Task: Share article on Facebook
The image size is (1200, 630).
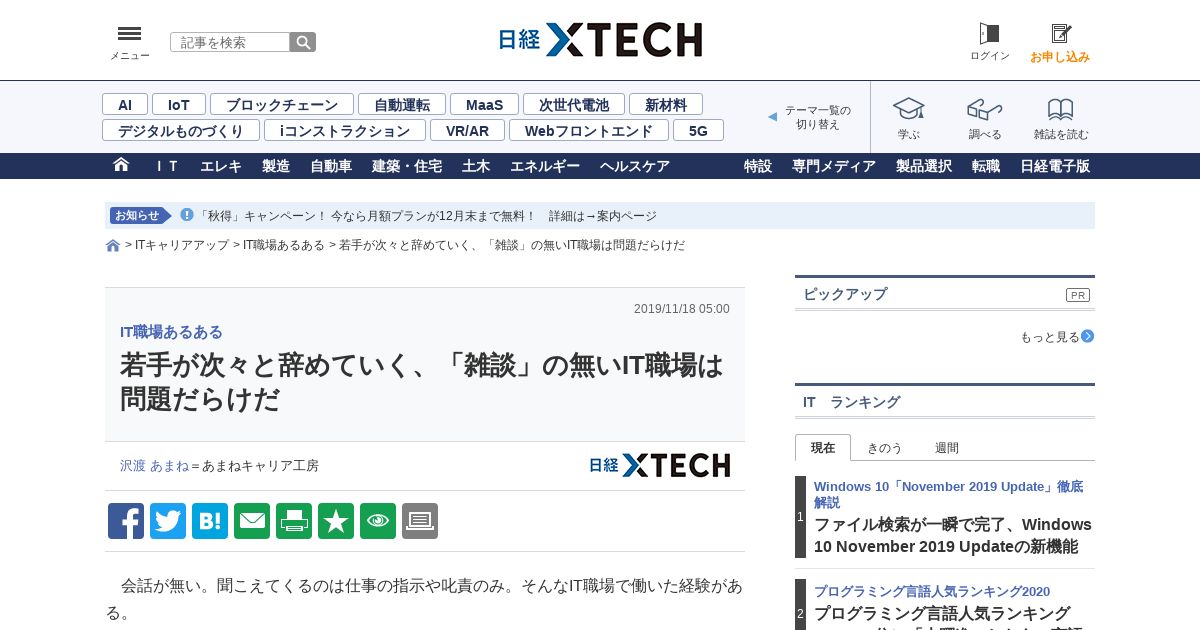Action: point(126,521)
